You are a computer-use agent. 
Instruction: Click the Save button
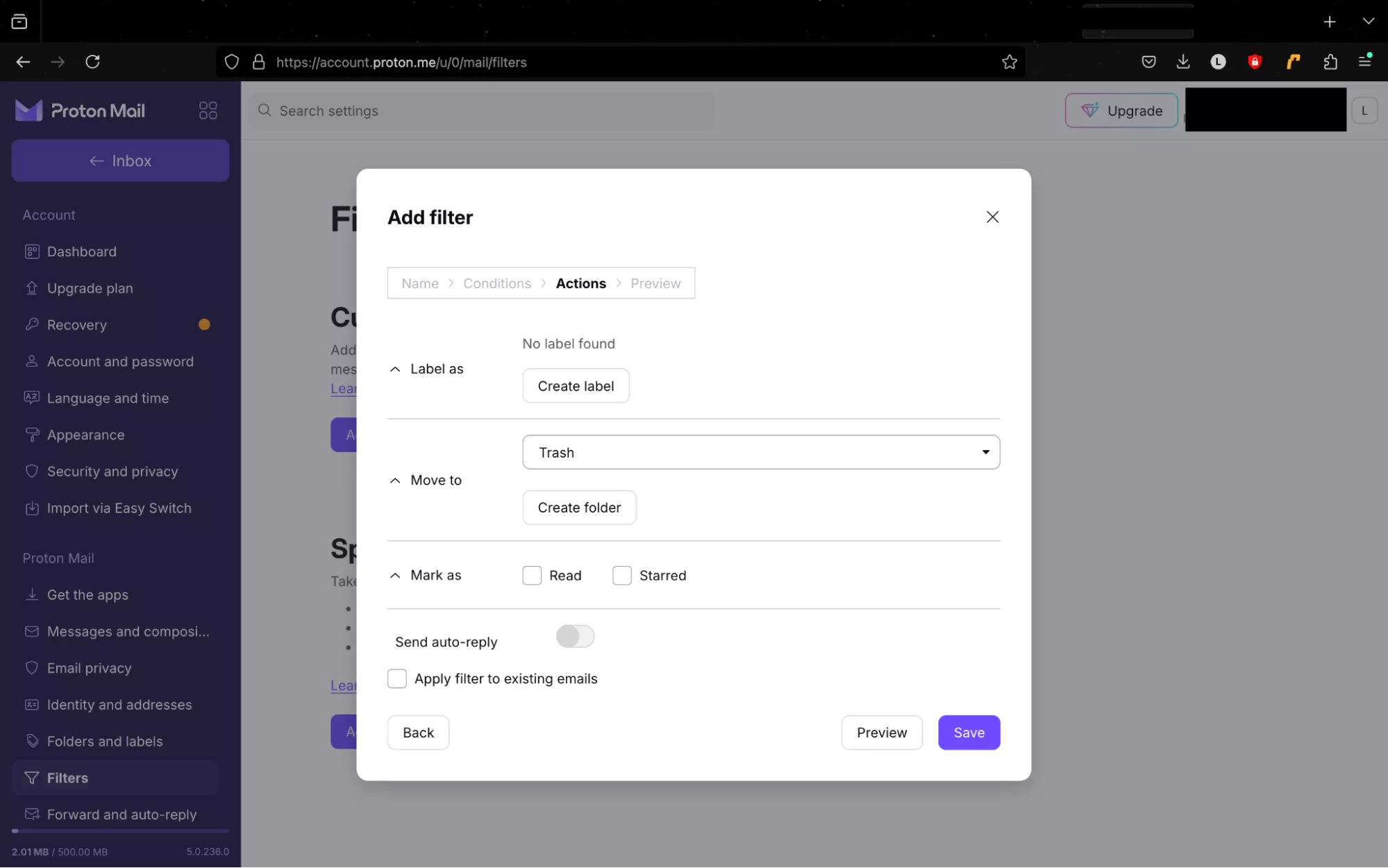click(x=968, y=733)
